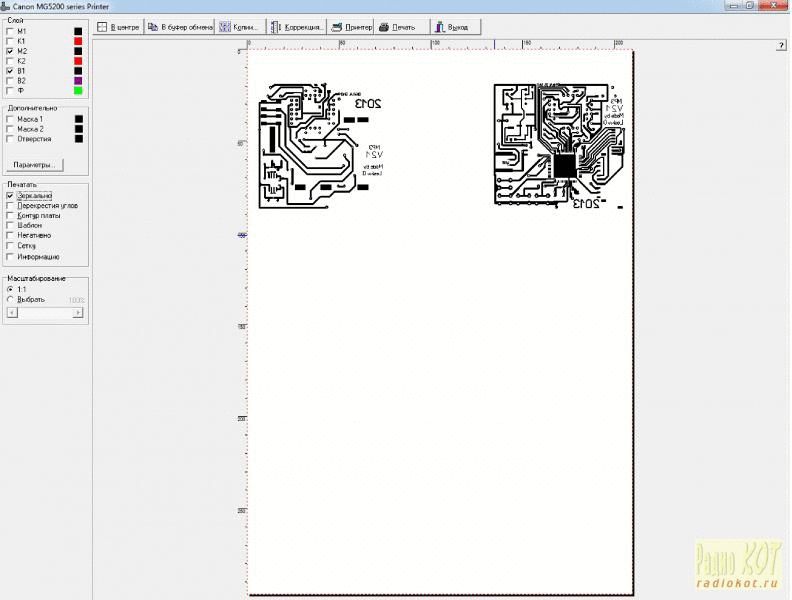Uncheck the В1 layer checkbox
This screenshot has height=600, width=792.
click(x=10, y=71)
